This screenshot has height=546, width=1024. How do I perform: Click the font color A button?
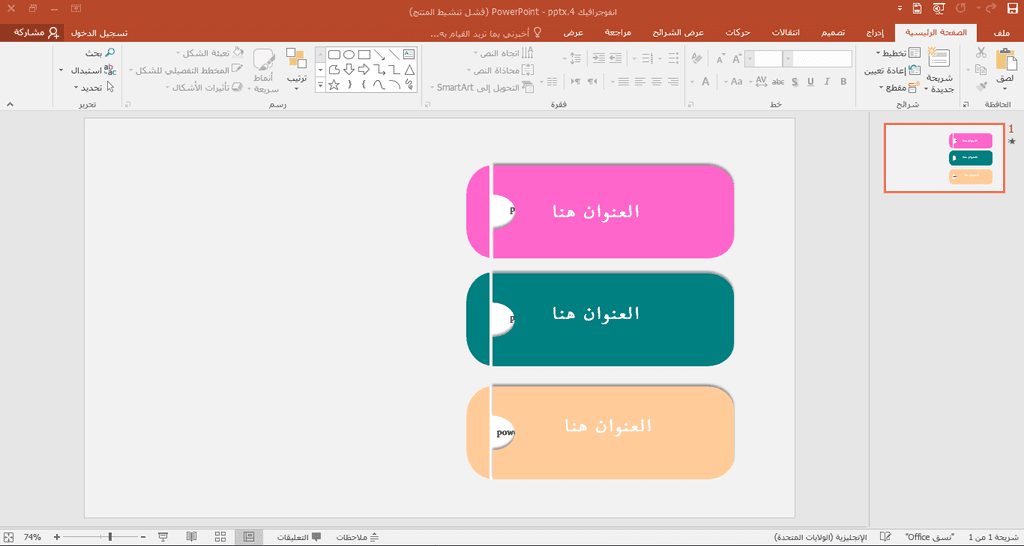point(705,82)
